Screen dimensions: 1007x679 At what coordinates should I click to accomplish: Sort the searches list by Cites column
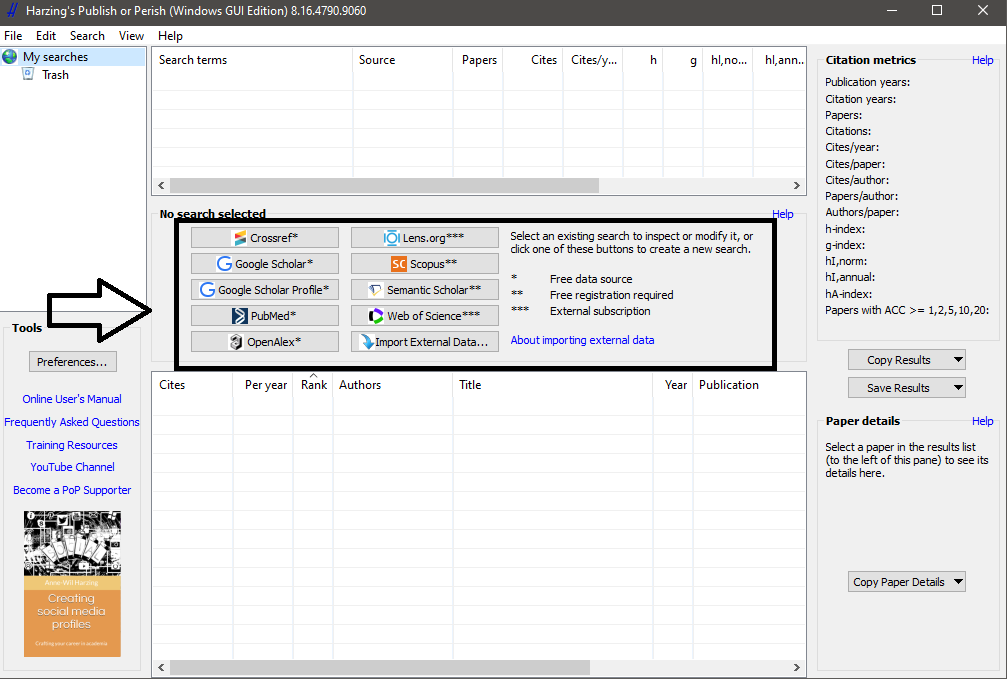click(533, 60)
